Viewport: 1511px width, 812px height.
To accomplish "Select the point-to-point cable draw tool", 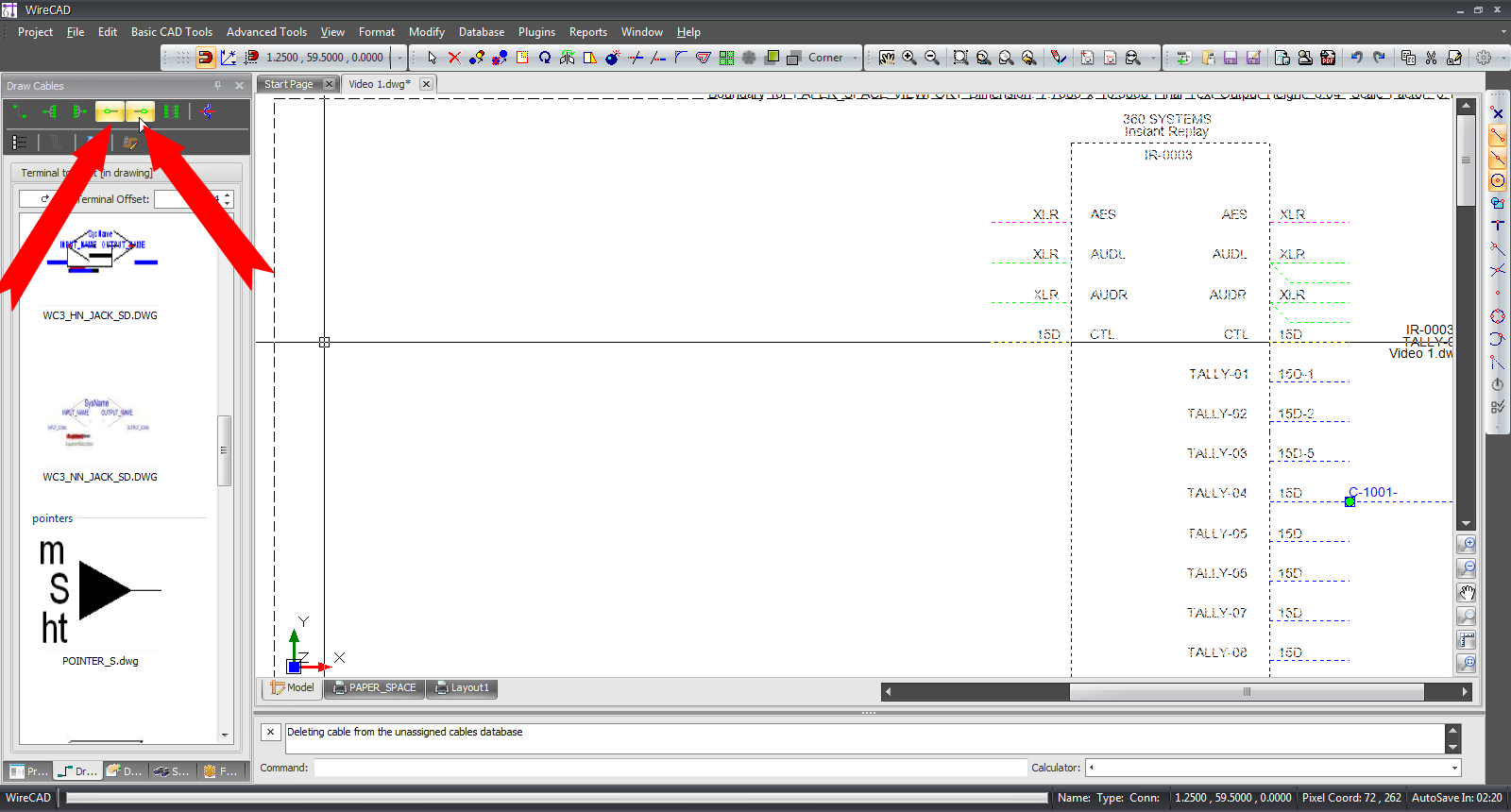I will click(20, 111).
